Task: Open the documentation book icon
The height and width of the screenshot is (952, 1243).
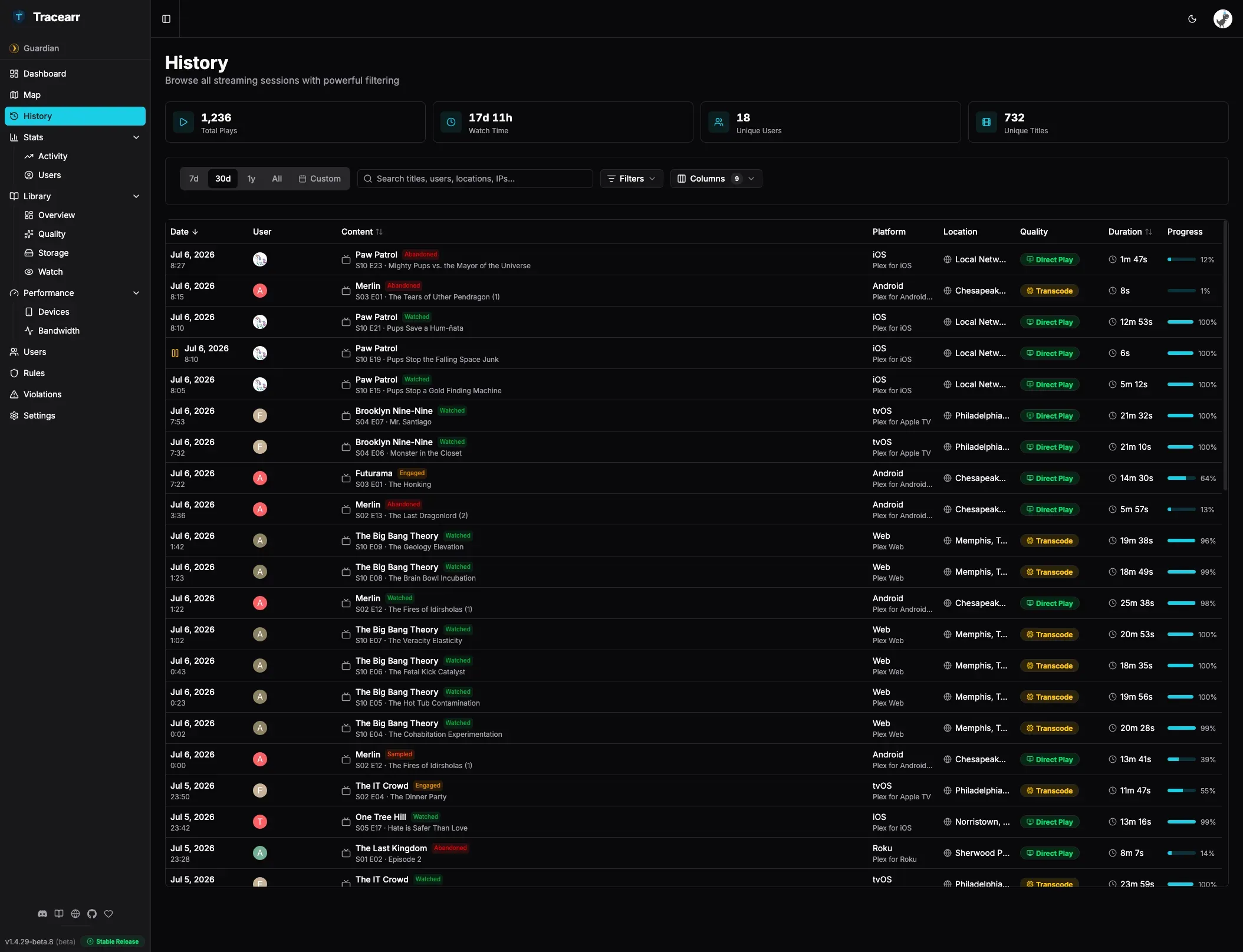Action: pyautogui.click(x=59, y=914)
